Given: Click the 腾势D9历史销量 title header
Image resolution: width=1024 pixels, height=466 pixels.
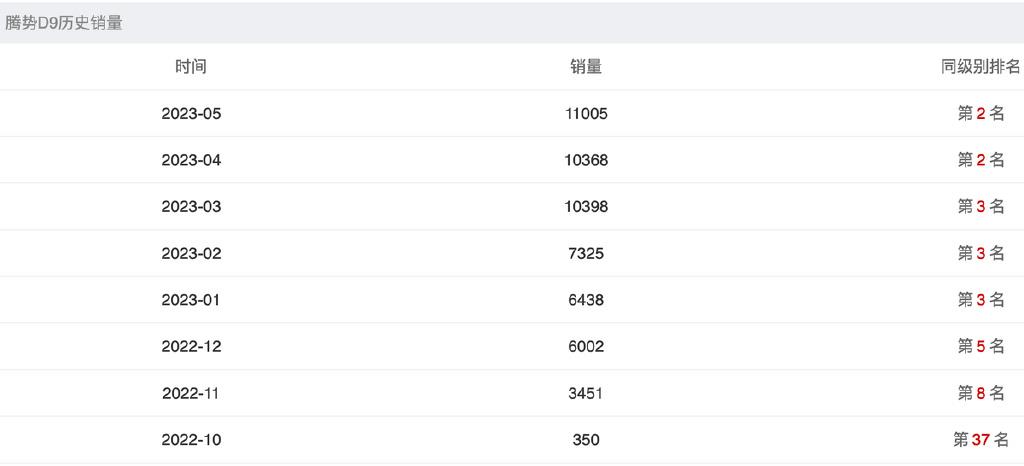Looking at the screenshot, I should tap(64, 23).
